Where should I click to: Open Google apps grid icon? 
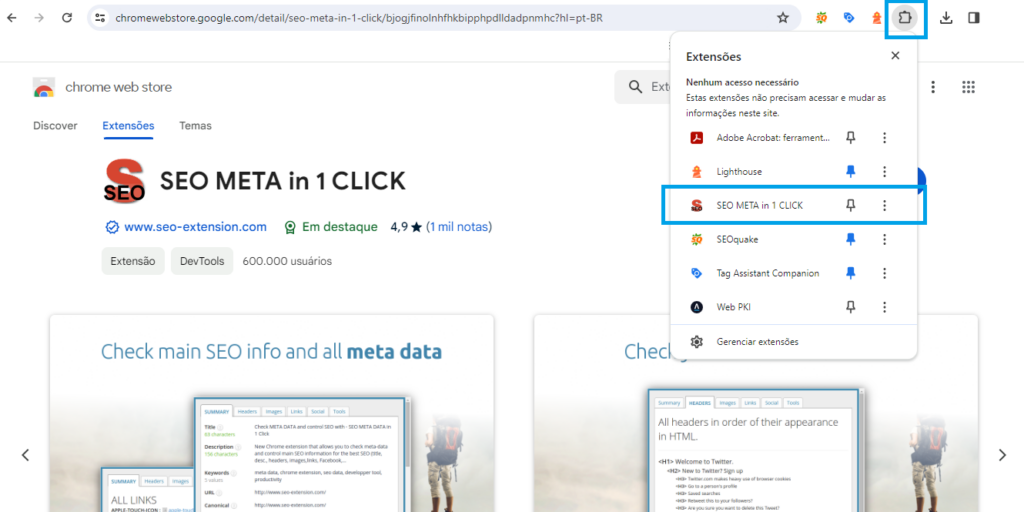[968, 87]
